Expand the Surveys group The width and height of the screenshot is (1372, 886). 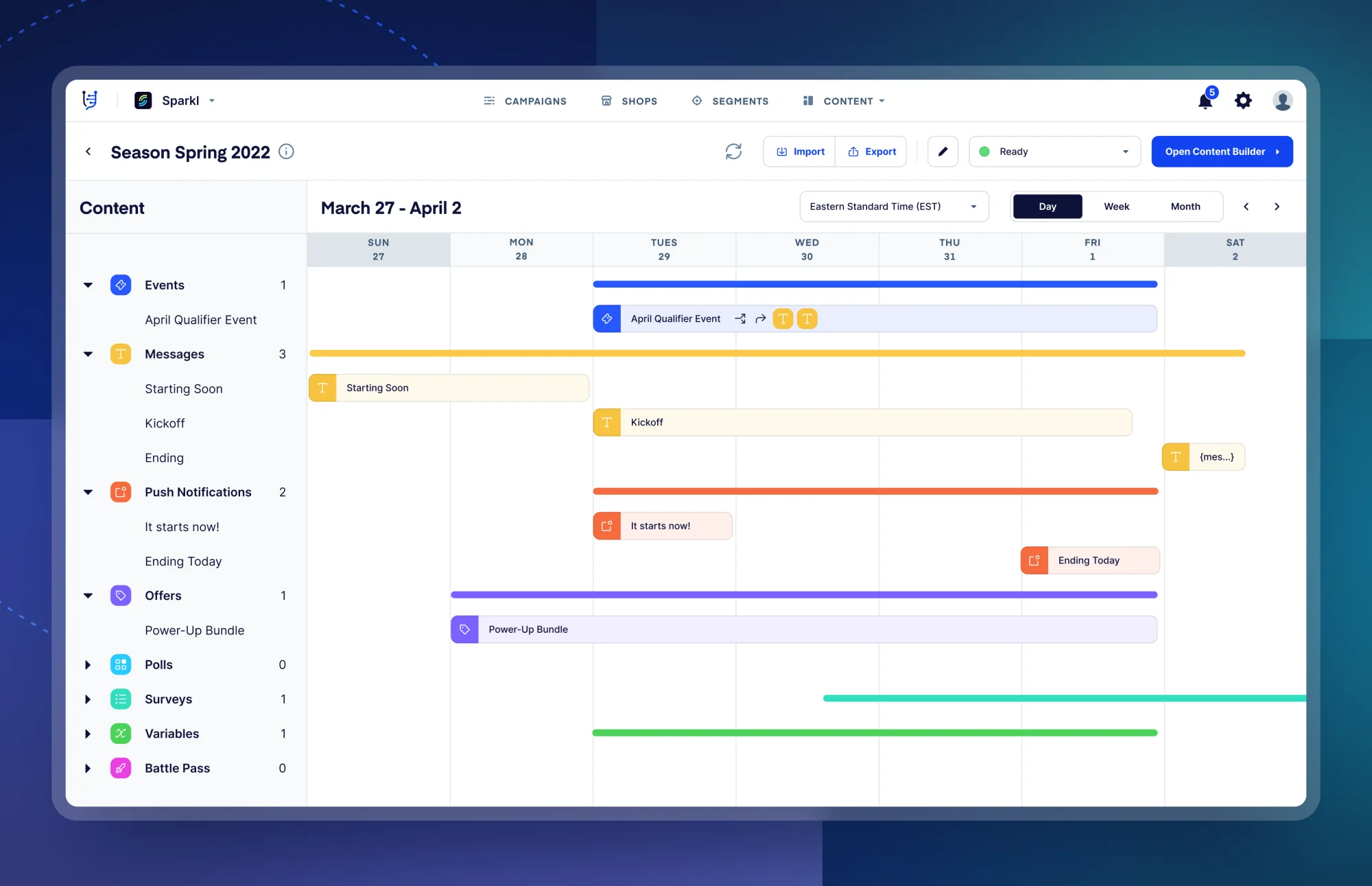(x=88, y=699)
